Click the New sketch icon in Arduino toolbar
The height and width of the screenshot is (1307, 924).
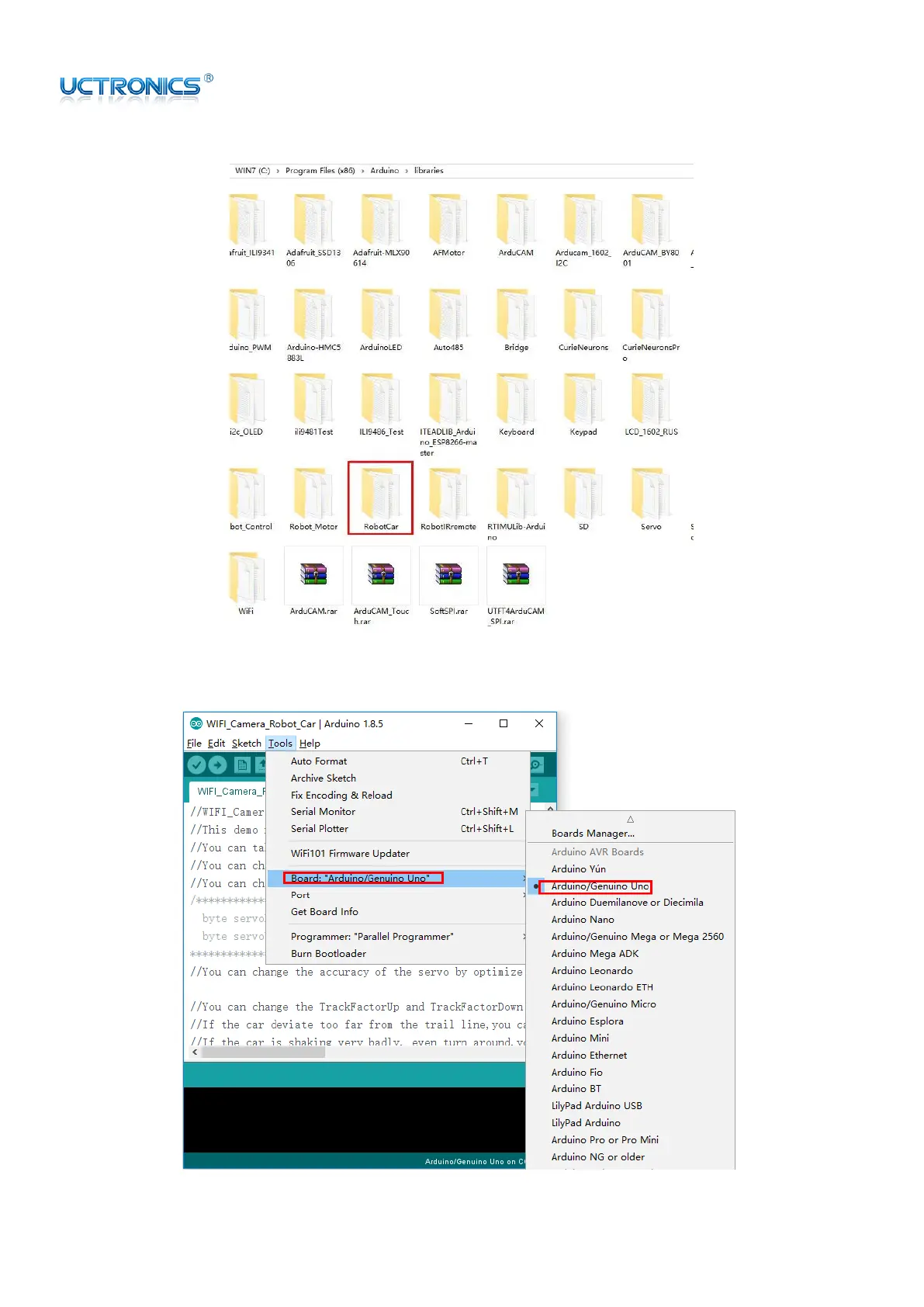pos(242,765)
